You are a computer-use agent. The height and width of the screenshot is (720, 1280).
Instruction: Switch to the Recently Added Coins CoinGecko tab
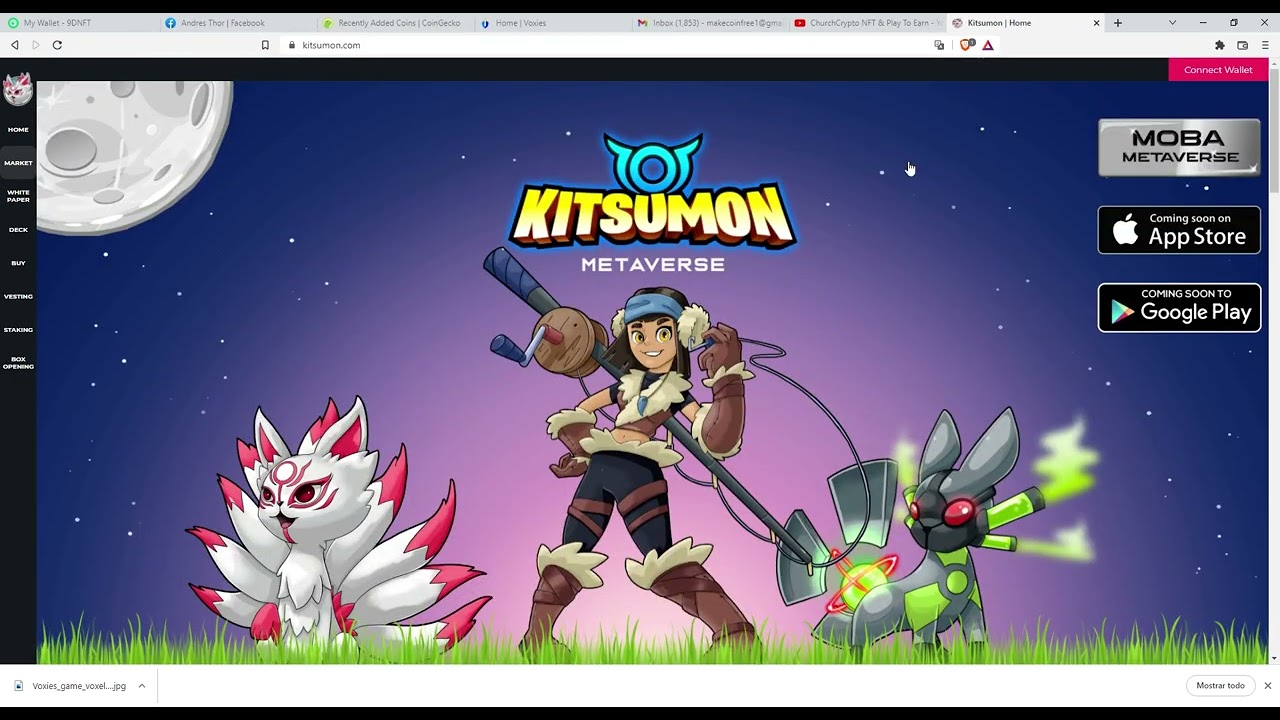(x=394, y=23)
